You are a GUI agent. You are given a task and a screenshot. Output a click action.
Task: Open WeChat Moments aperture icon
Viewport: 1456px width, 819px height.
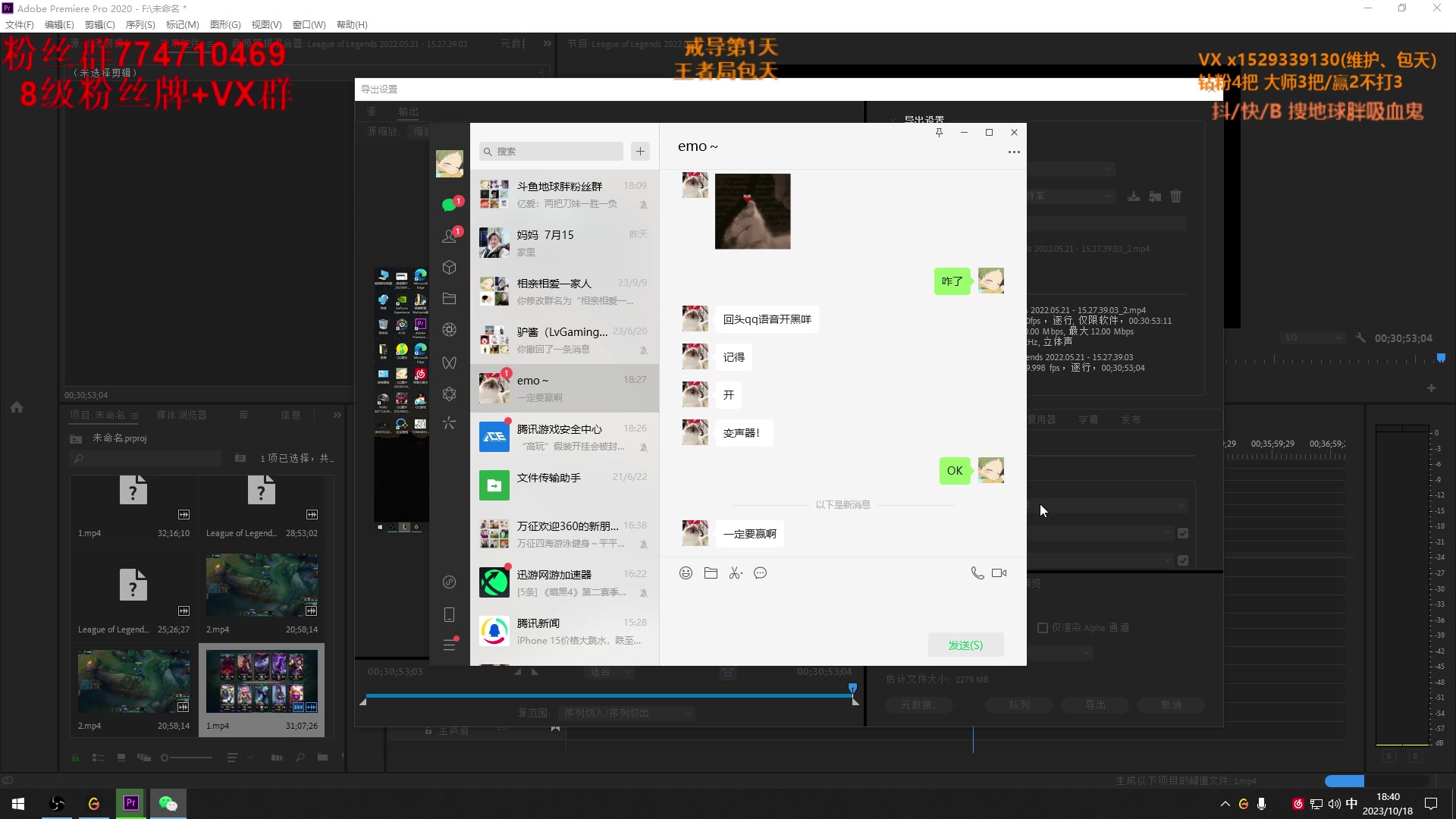pyautogui.click(x=449, y=330)
